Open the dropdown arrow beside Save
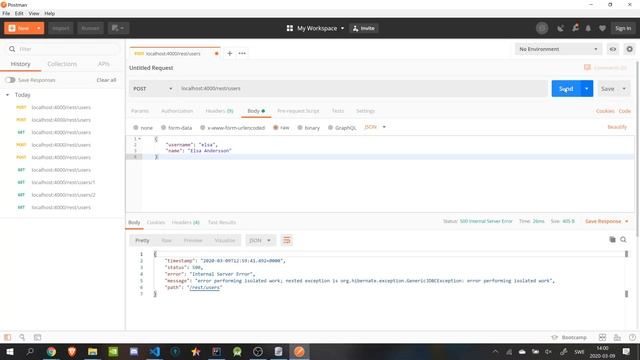The width and height of the screenshot is (640, 360). tap(624, 89)
